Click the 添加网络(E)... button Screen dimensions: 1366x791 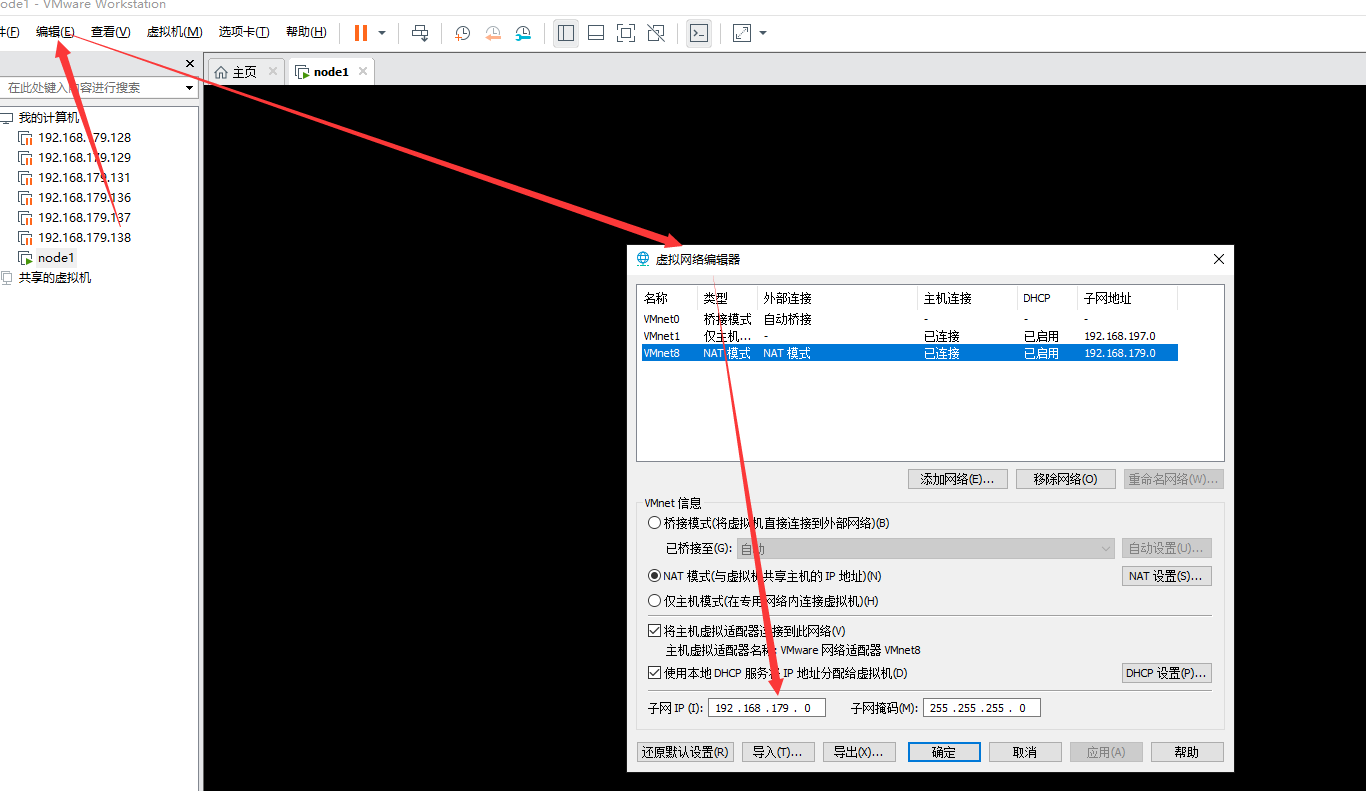tap(957, 479)
